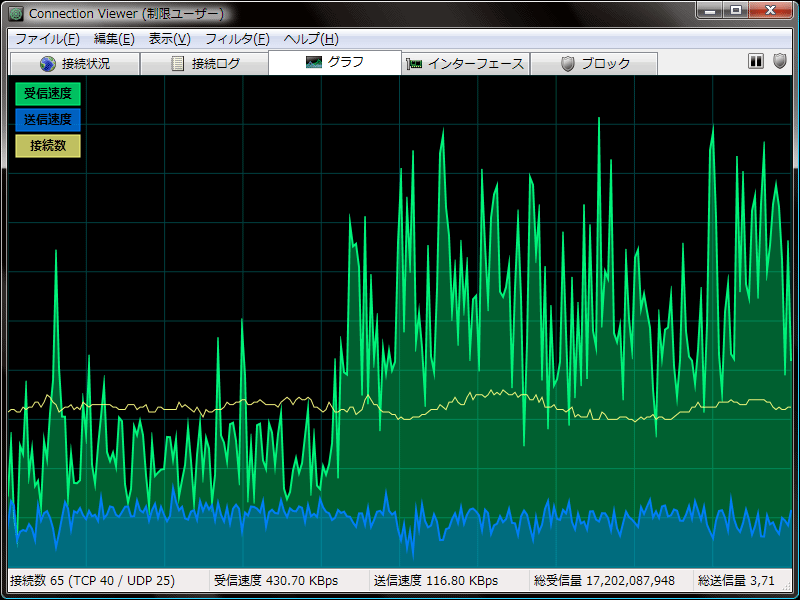This screenshot has height=600, width=800.
Task: Go to the ブロック tab with shield icon
Action: pos(594,64)
